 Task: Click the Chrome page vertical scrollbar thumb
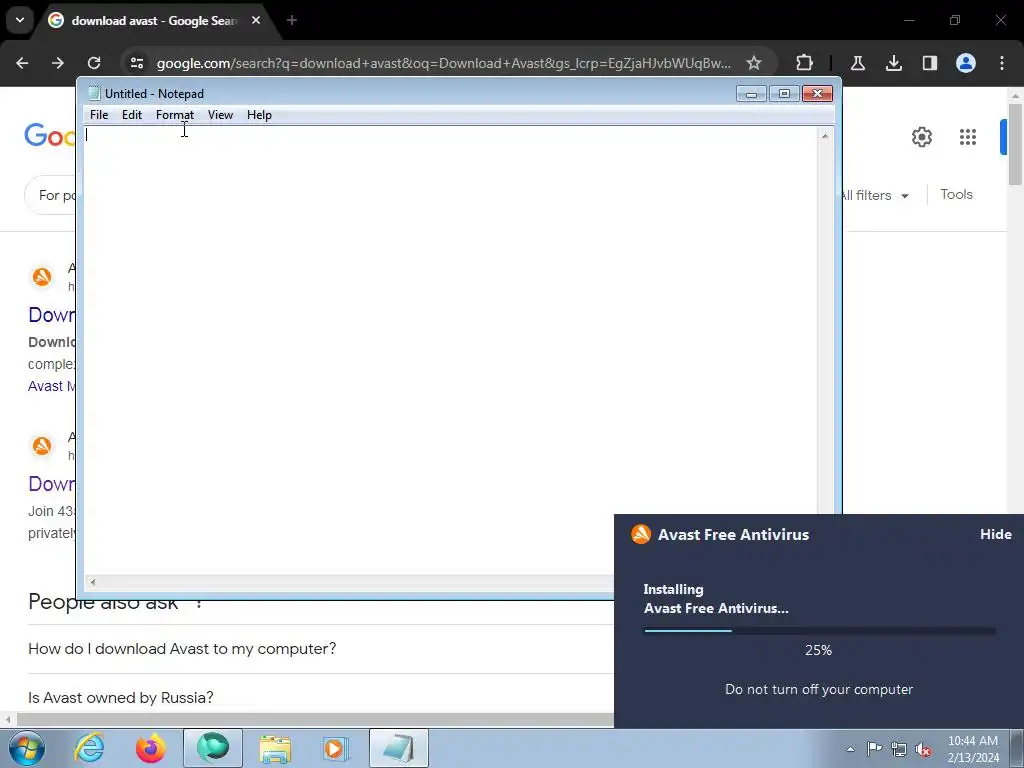tap(1015, 144)
